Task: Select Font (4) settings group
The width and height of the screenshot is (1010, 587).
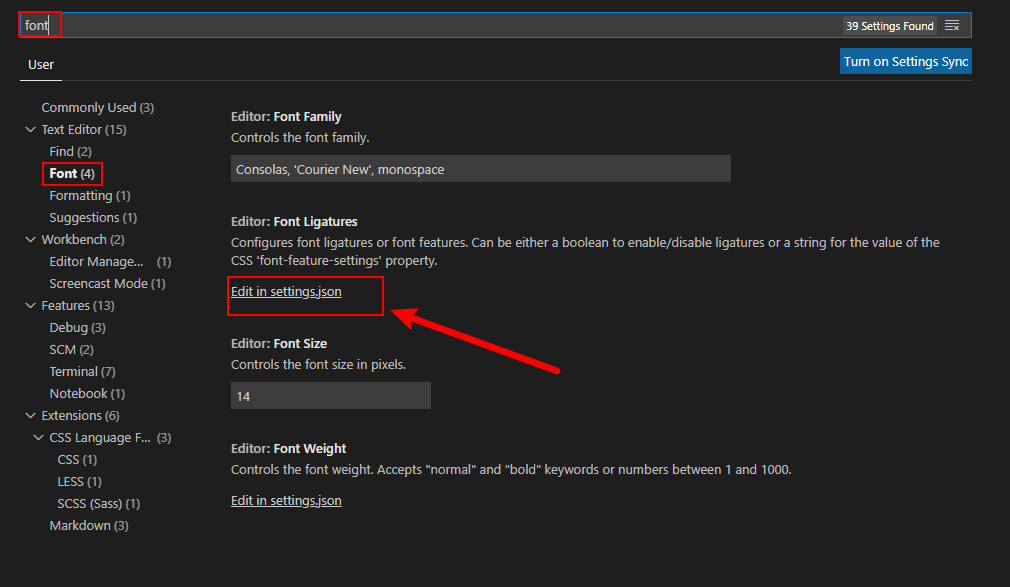Action: 72,173
